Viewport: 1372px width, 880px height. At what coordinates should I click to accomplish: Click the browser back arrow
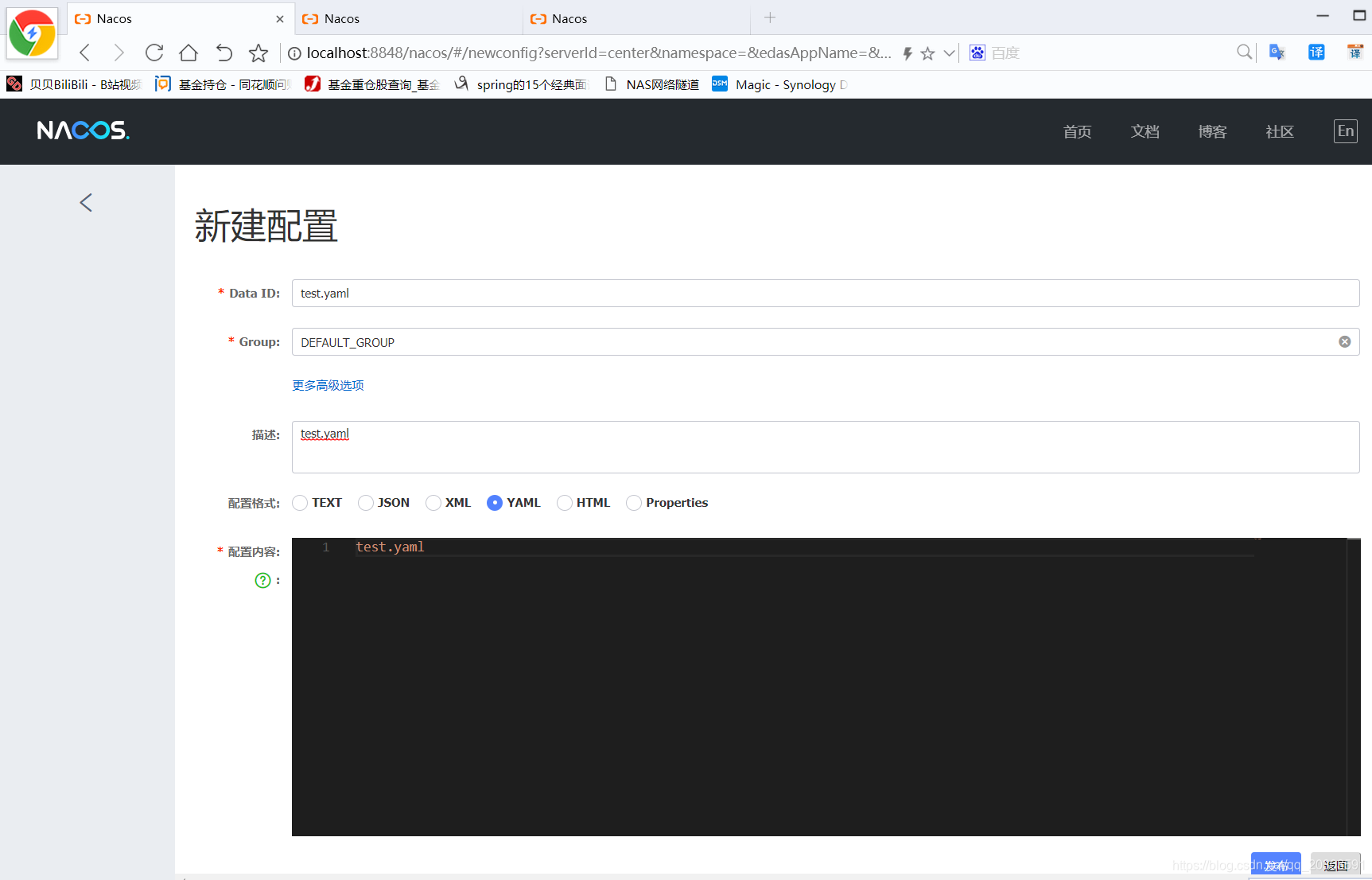[x=85, y=53]
